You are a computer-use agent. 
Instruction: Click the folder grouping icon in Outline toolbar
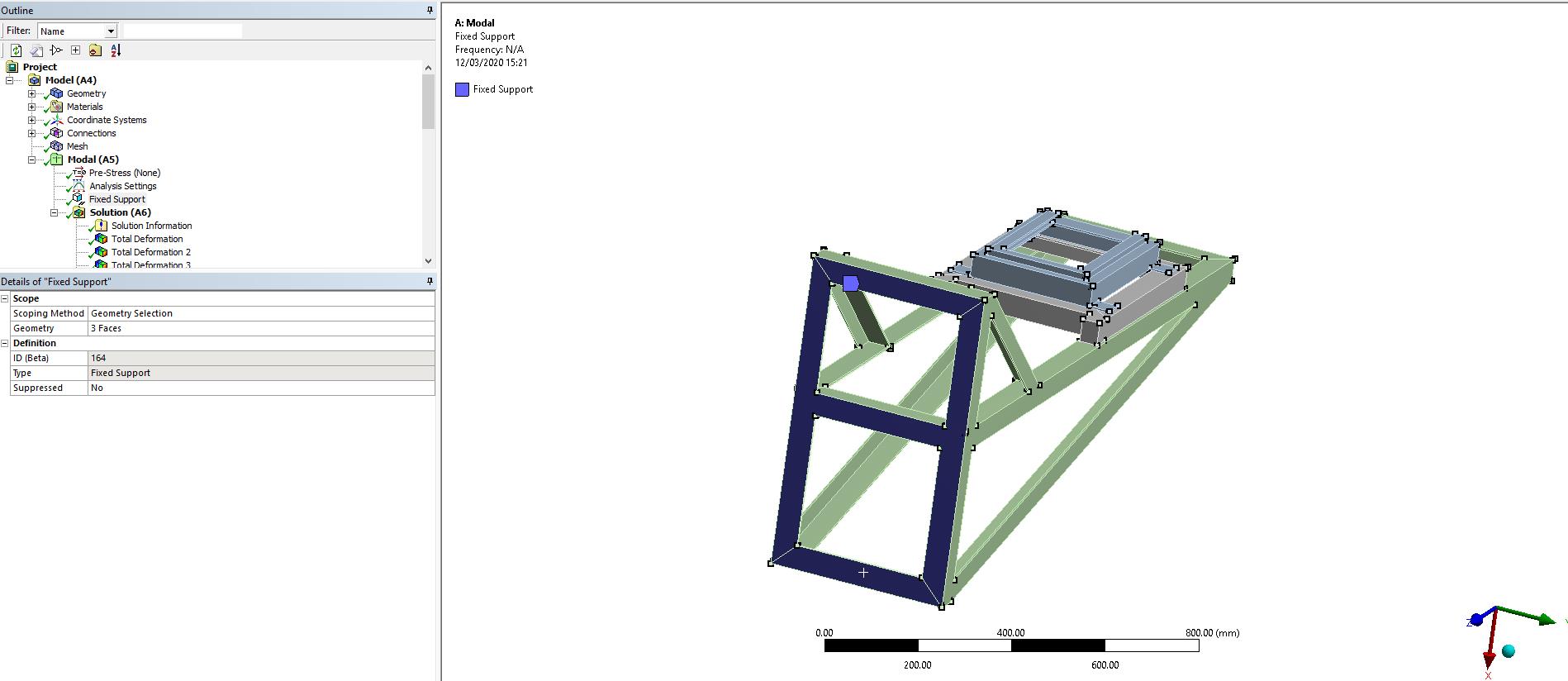point(95,50)
